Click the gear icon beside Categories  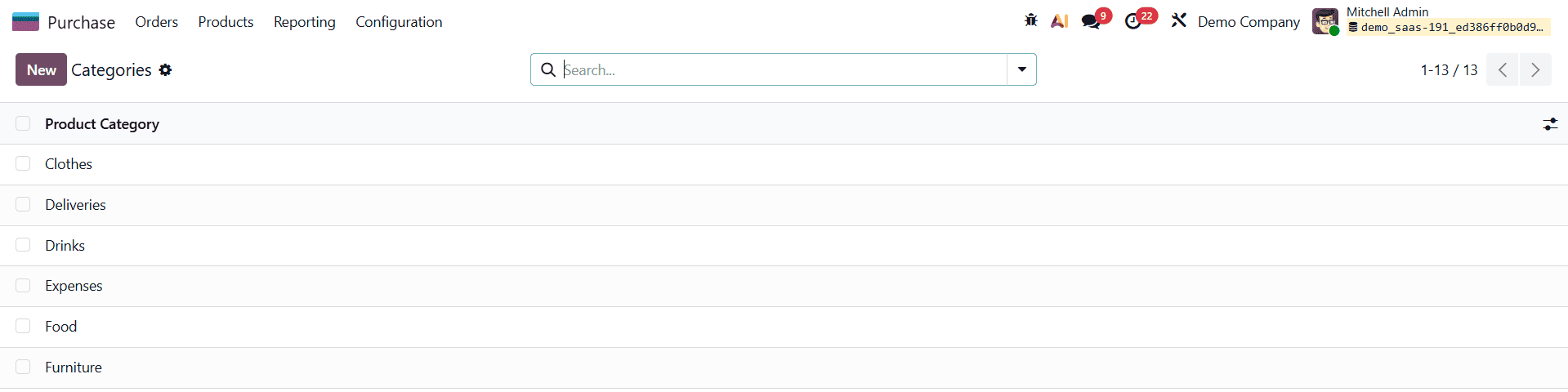[x=165, y=70]
